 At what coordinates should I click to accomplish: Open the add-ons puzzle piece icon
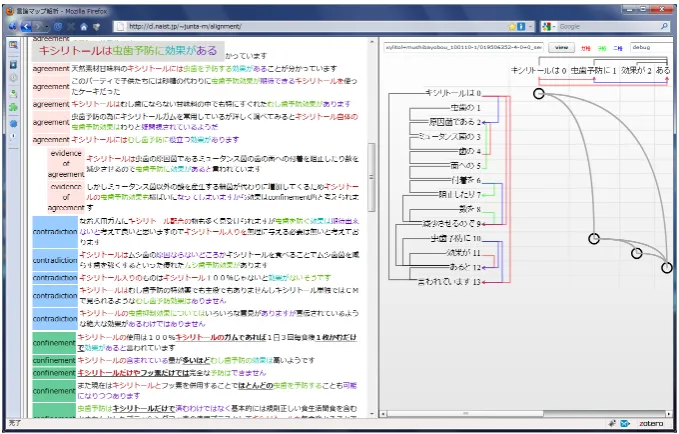click(x=13, y=107)
